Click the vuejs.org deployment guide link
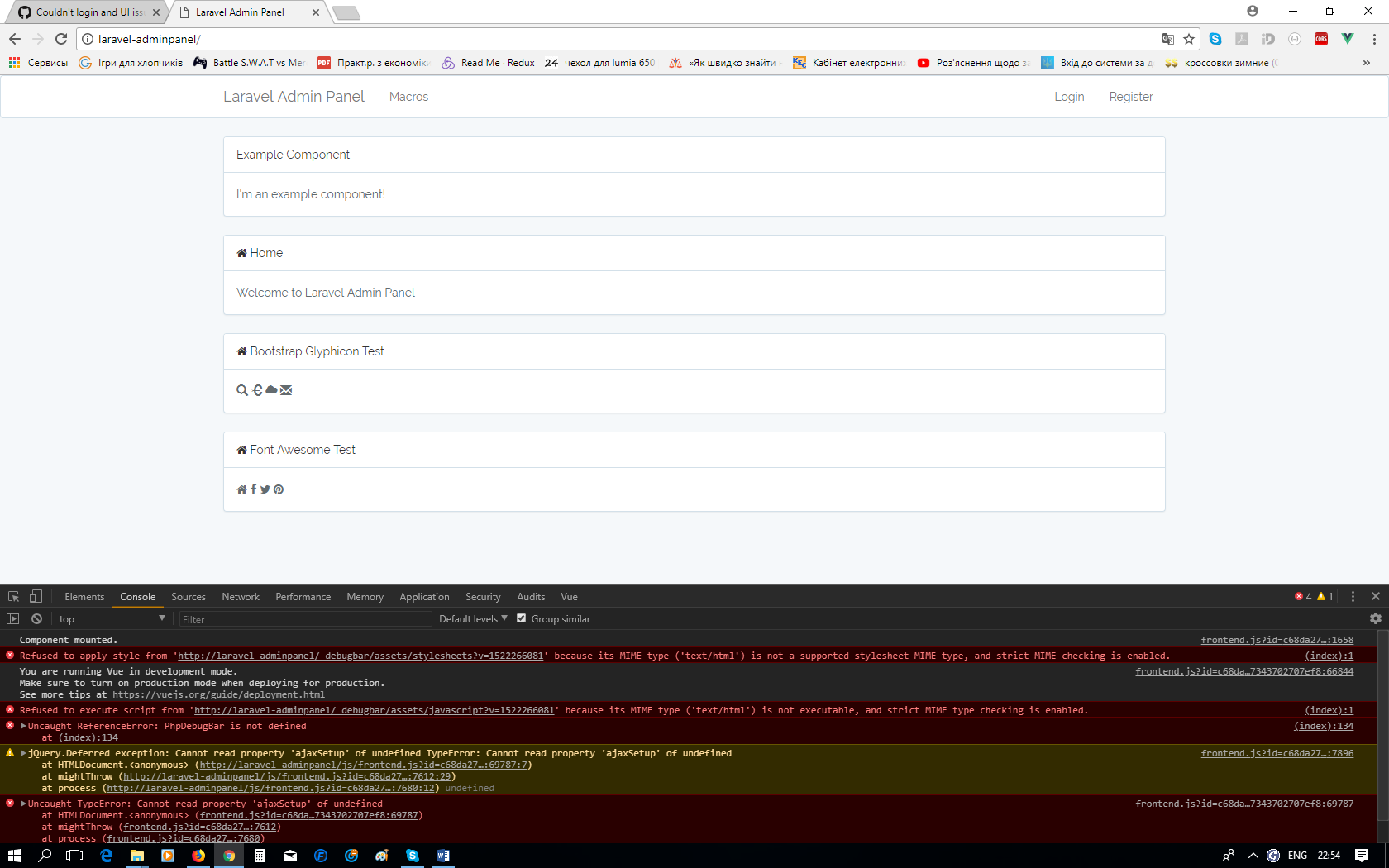1389x868 pixels. (x=218, y=694)
